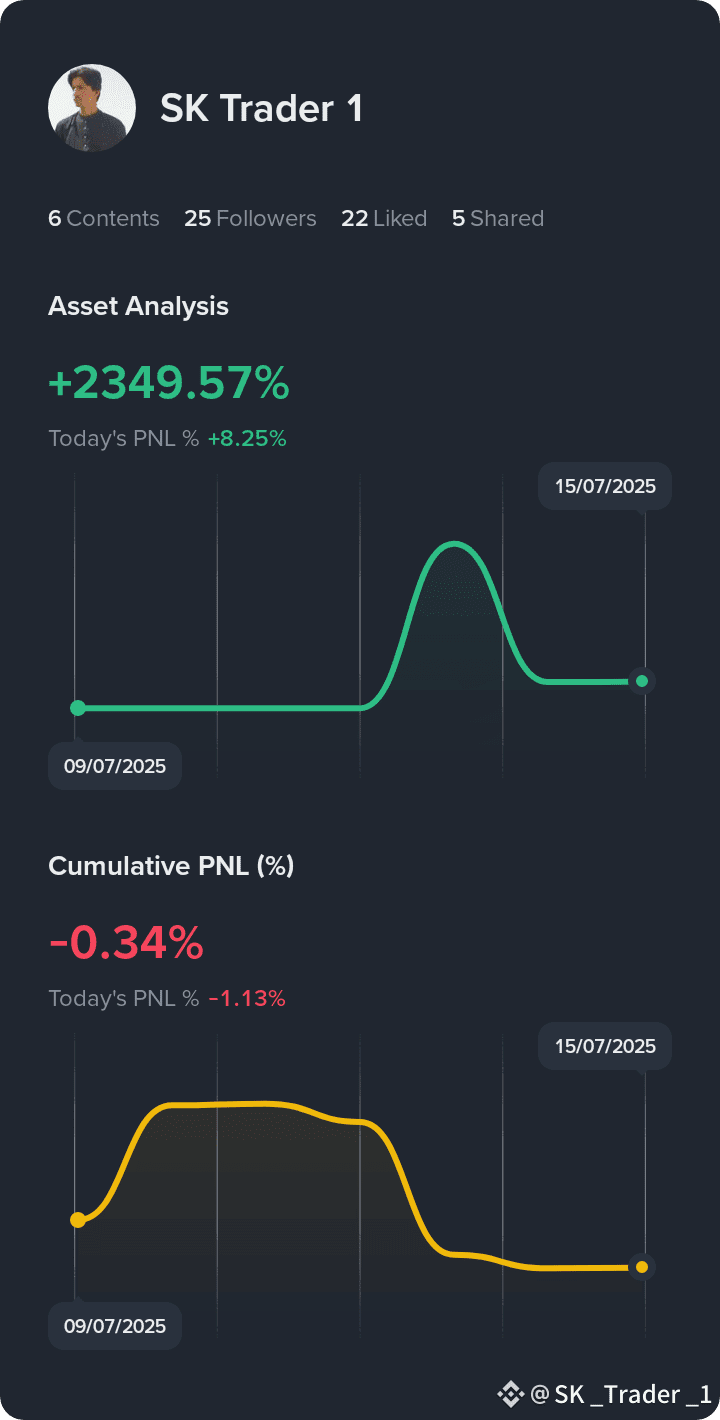Image resolution: width=720 pixels, height=1420 pixels.
Task: Click Asset Analysis 09/07/2025 date label
Action: click(115, 767)
